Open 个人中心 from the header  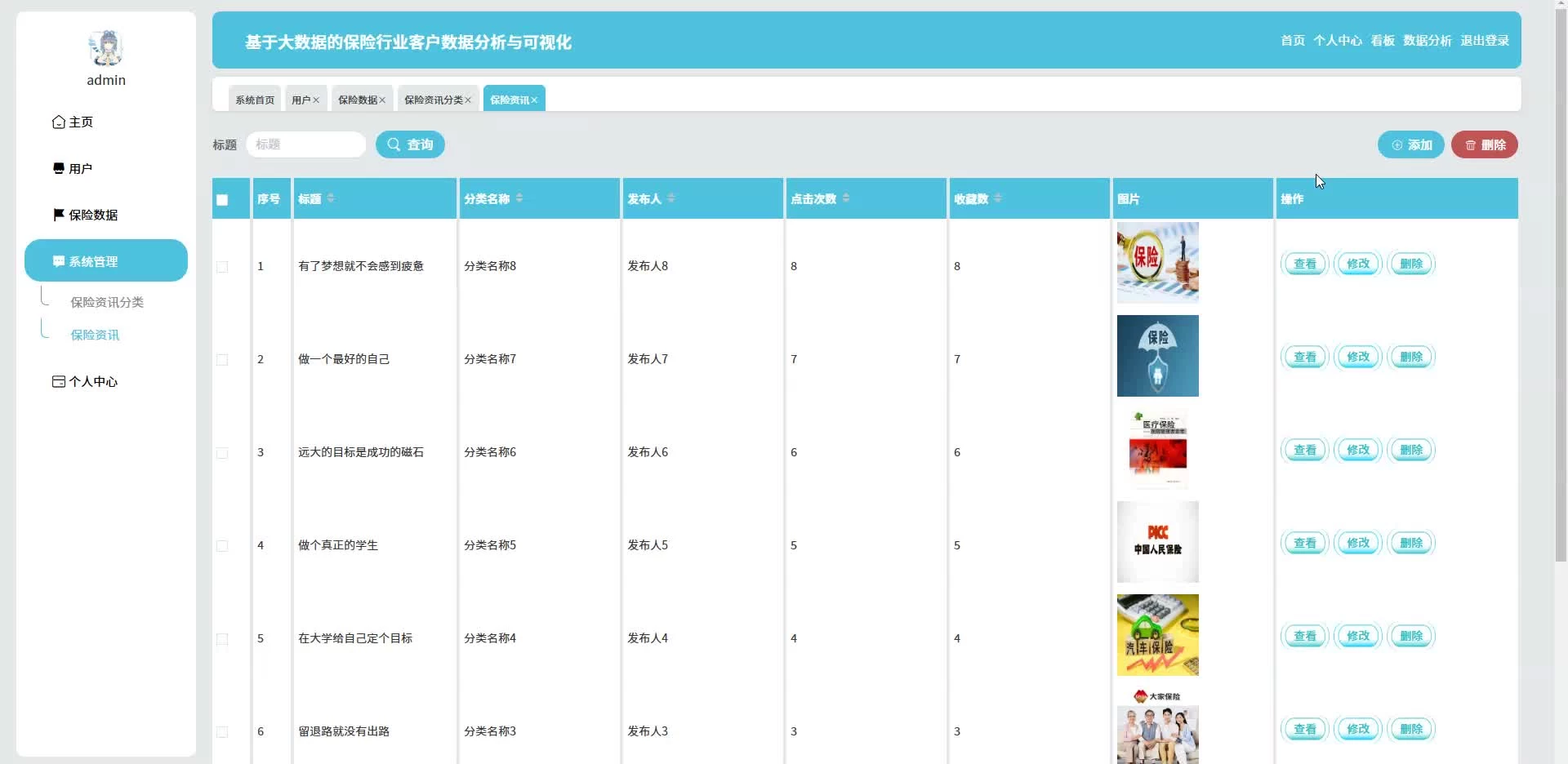[1338, 40]
